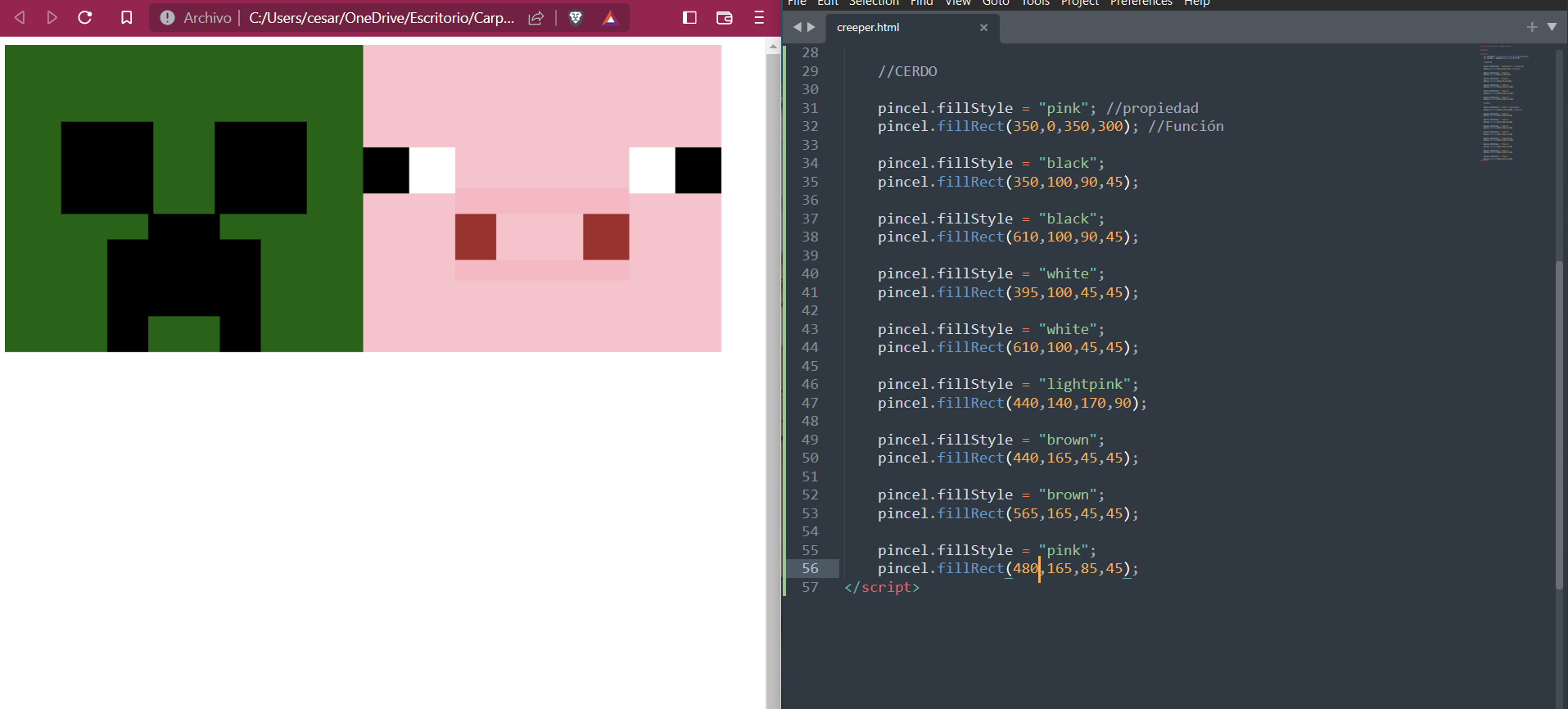Add a new tab with plus icon
Screen dimensions: 1568x709
click(1532, 27)
